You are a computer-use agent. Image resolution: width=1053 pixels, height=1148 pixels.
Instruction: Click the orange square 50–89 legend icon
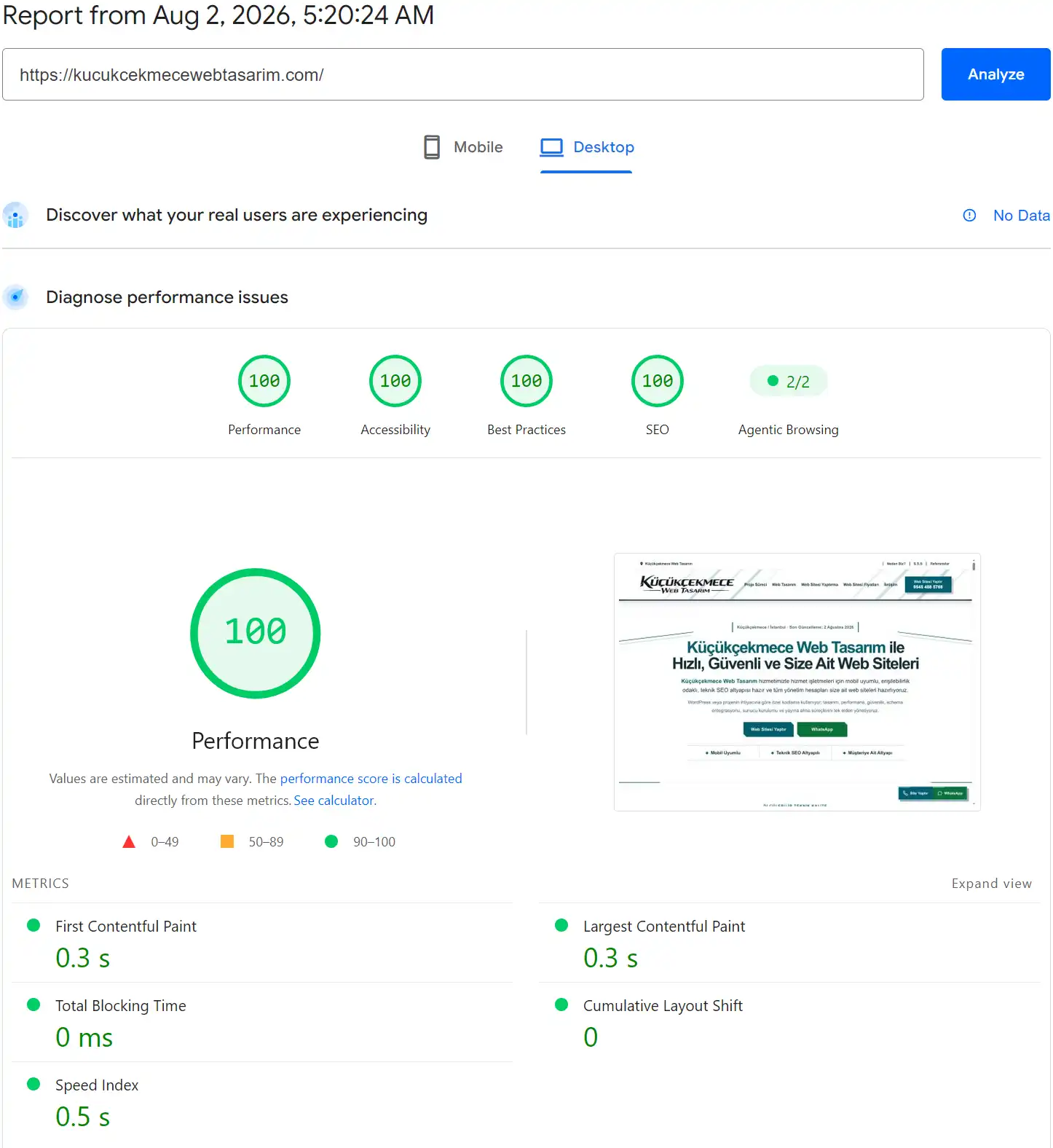[227, 841]
